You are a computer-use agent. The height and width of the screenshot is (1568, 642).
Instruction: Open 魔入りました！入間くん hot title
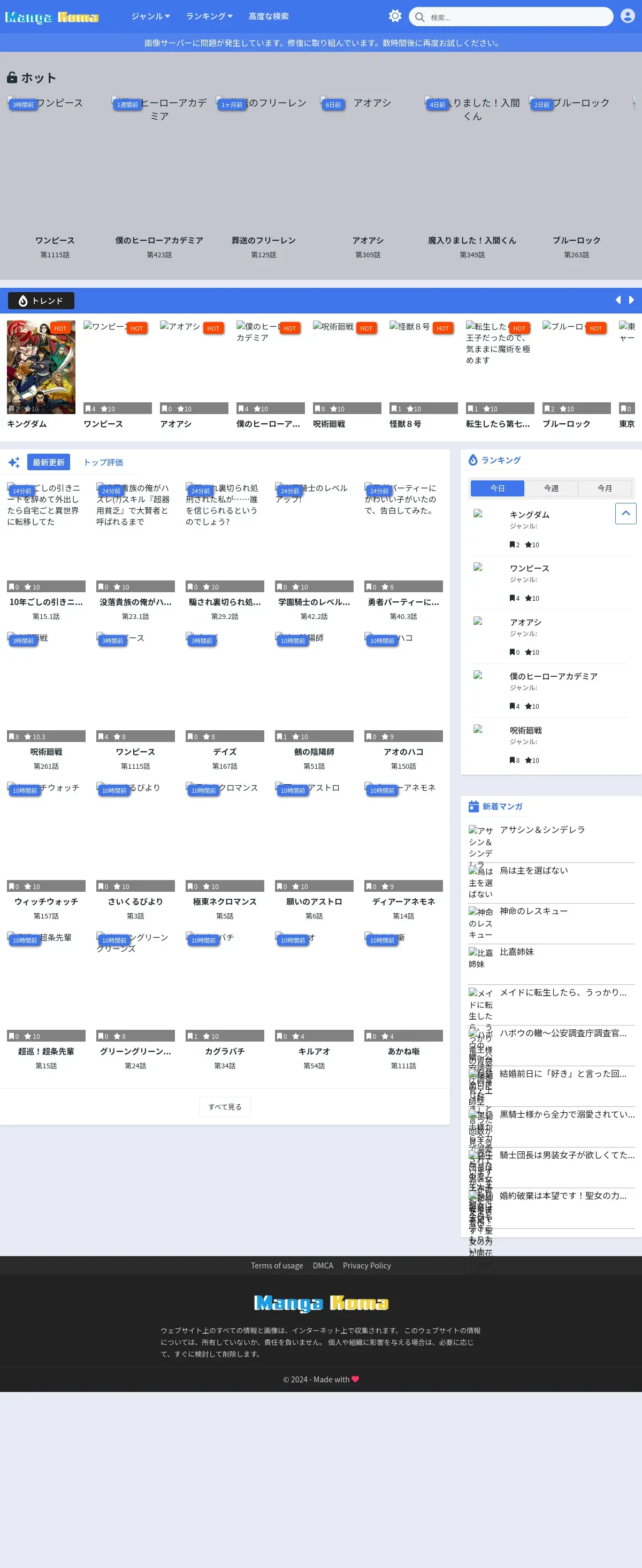(x=472, y=240)
